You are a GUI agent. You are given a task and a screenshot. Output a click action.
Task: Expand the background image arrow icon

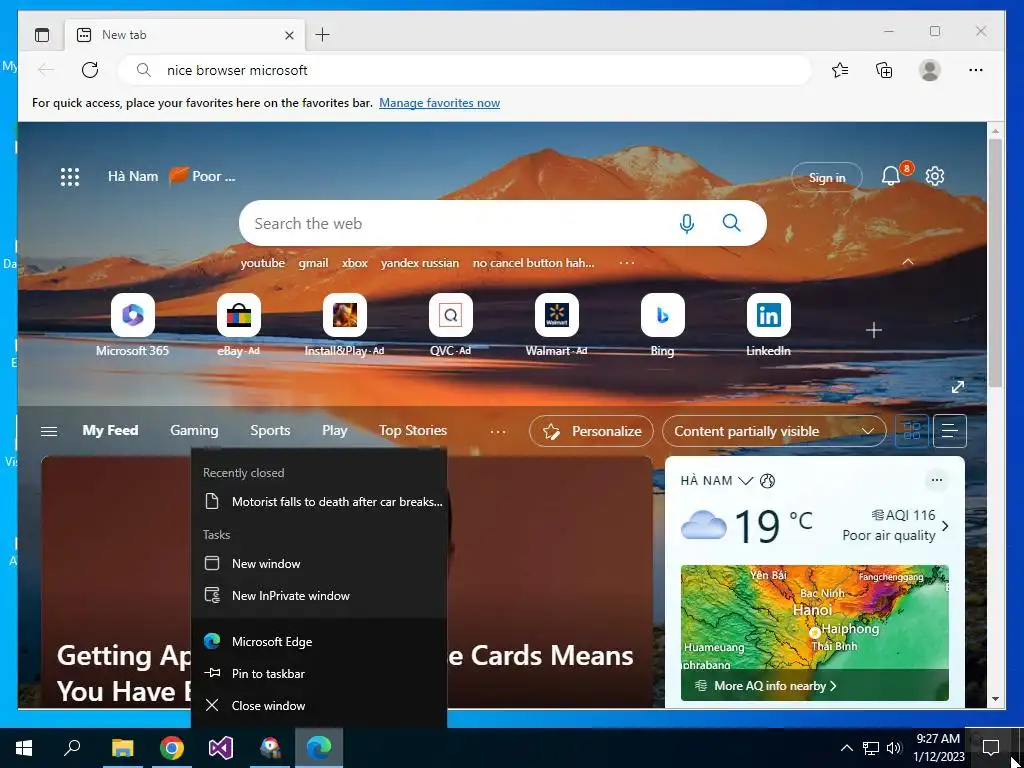(x=957, y=387)
